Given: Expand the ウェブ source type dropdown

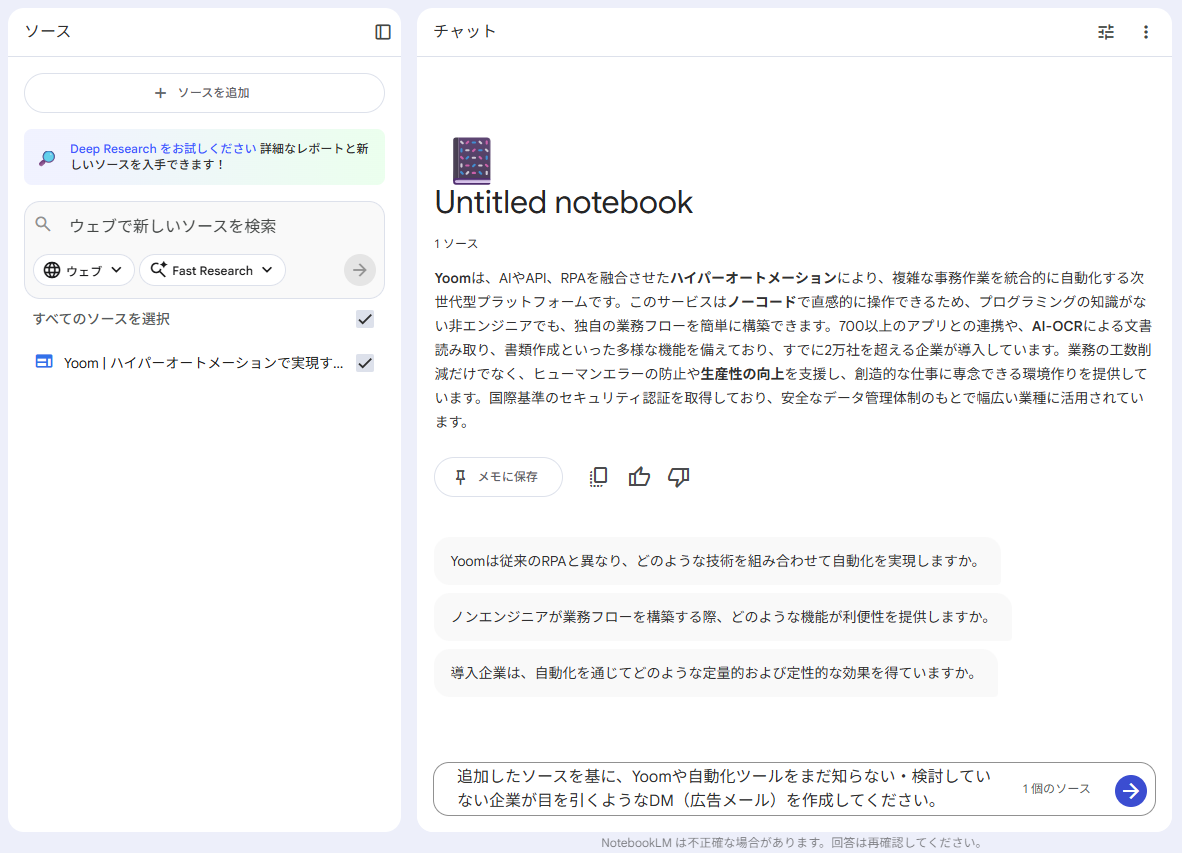Looking at the screenshot, I should (84, 270).
